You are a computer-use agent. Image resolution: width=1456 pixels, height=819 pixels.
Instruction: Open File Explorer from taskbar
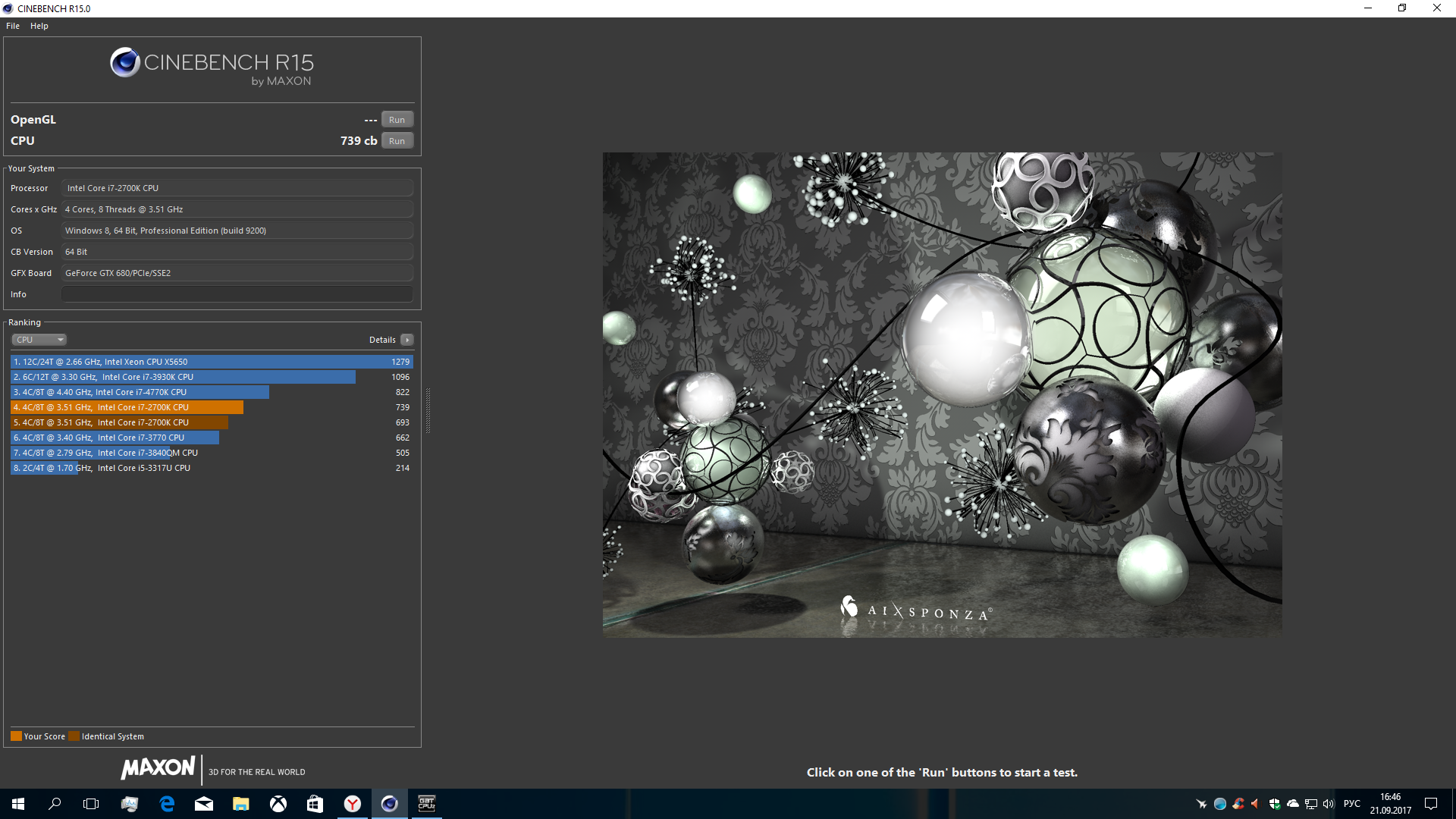coord(241,804)
